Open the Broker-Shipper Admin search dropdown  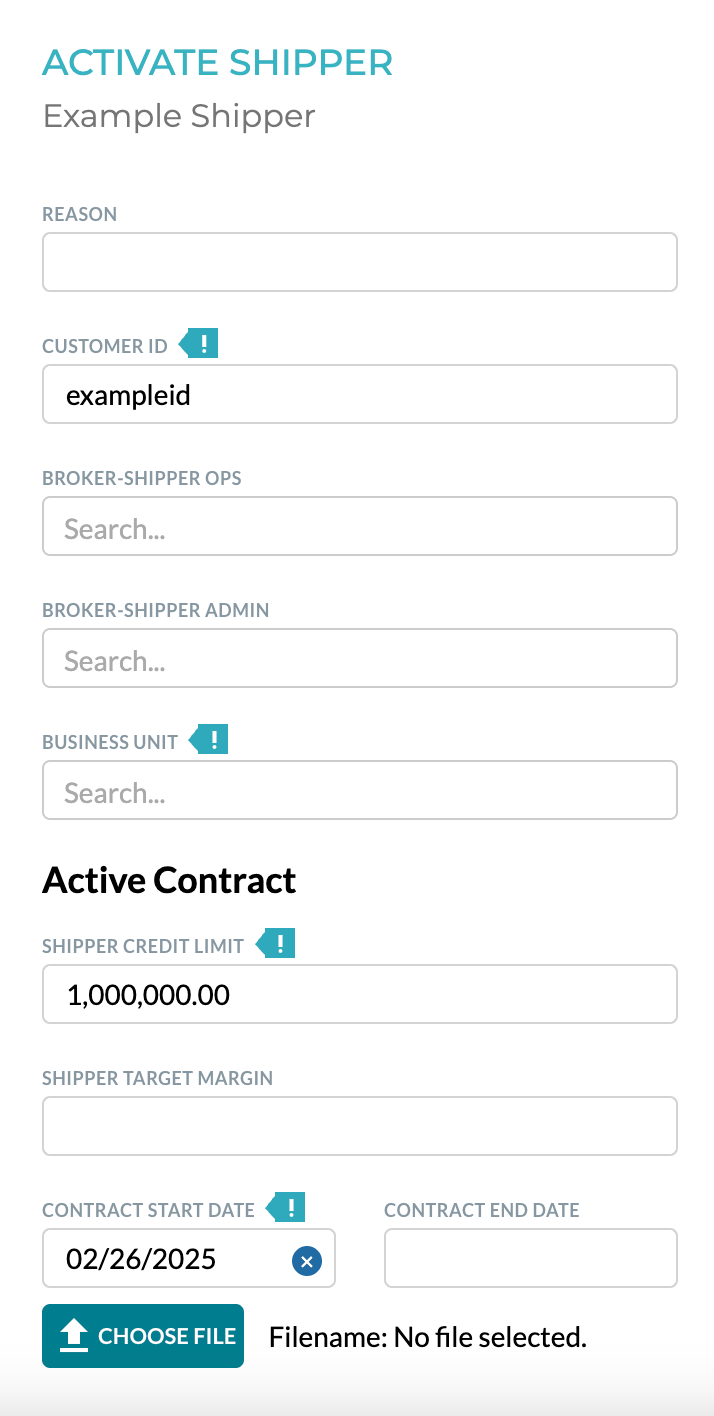[x=360, y=658]
